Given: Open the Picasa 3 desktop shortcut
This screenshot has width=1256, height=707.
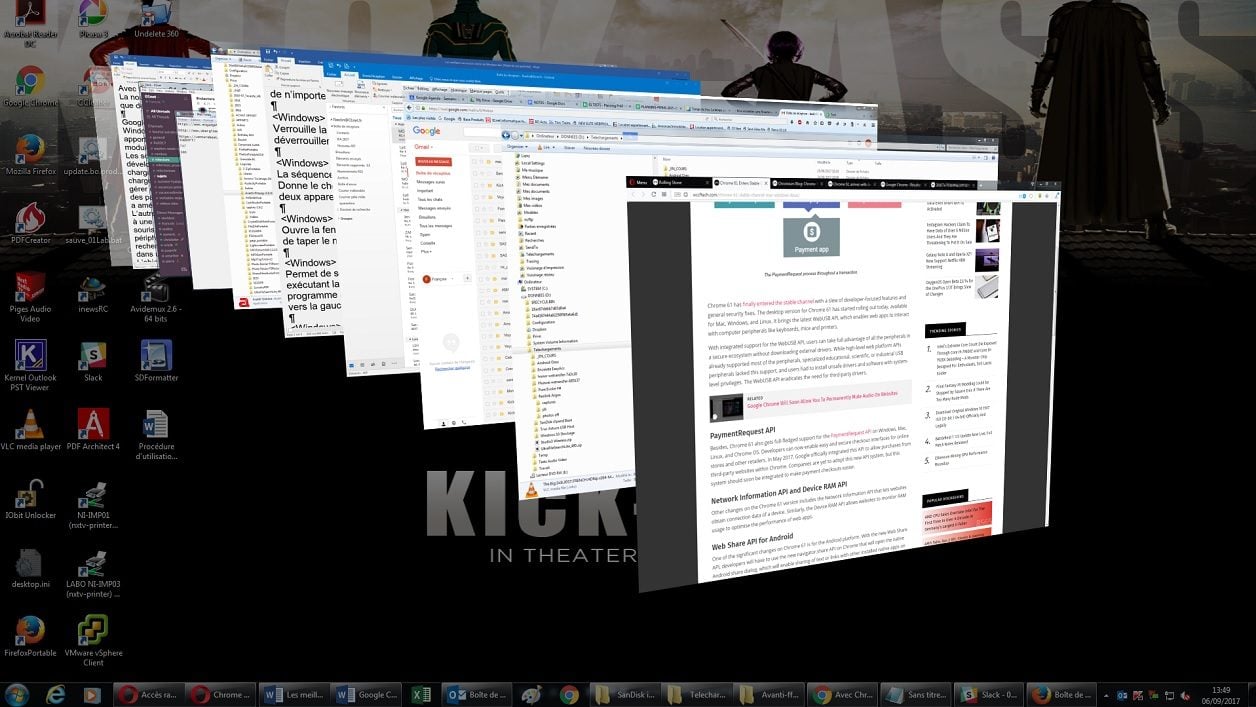Looking at the screenshot, I should (x=93, y=20).
